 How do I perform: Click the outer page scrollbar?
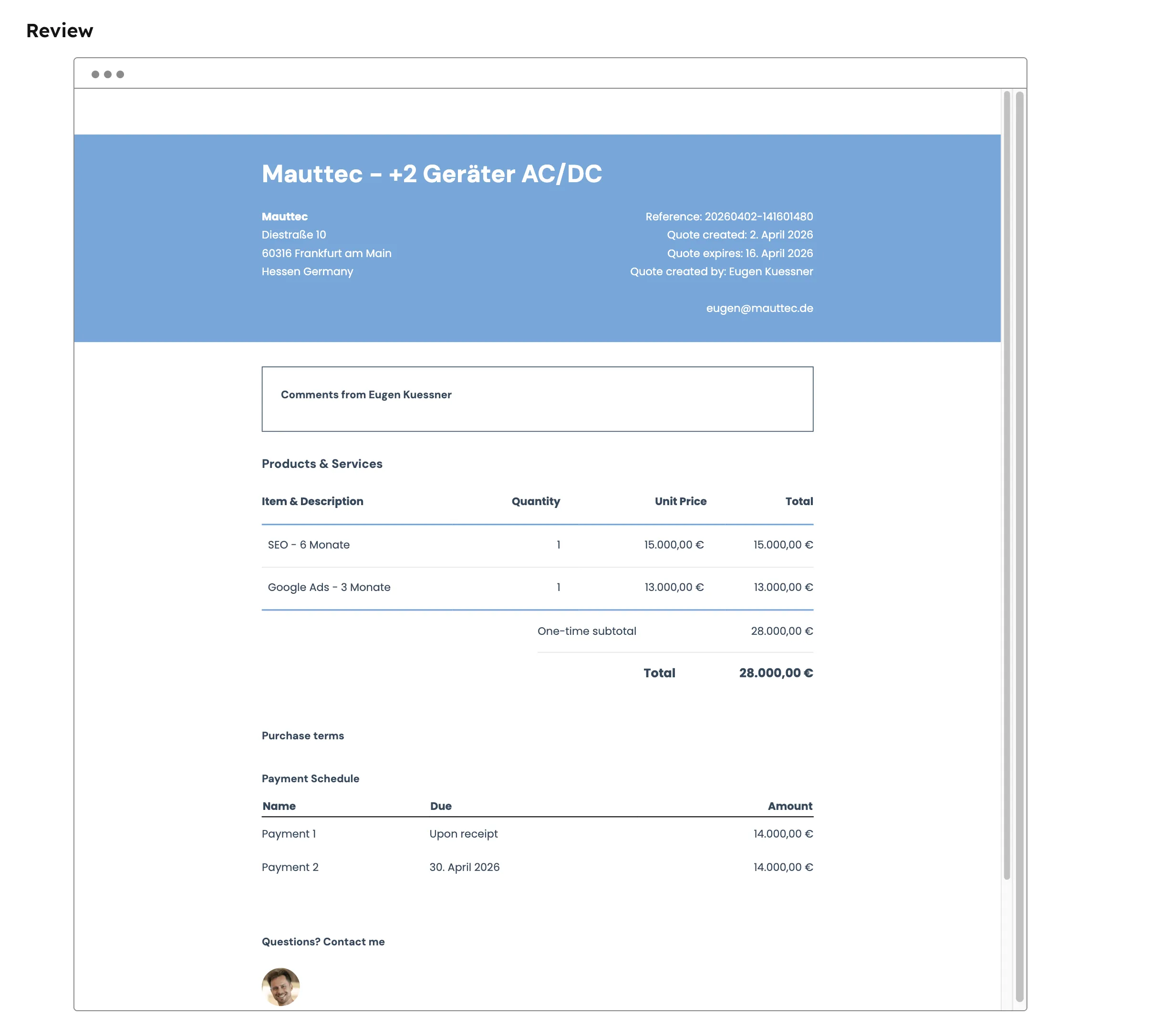[x=1019, y=547]
